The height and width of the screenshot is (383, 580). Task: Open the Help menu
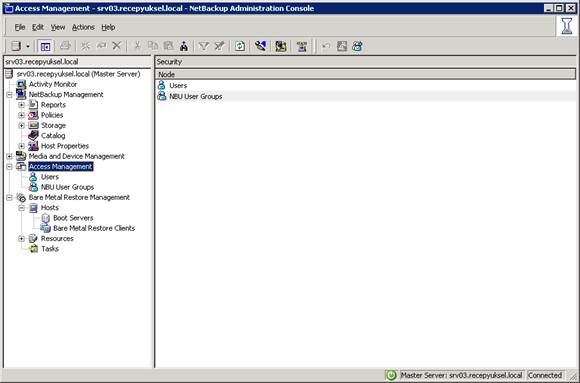coord(108,27)
